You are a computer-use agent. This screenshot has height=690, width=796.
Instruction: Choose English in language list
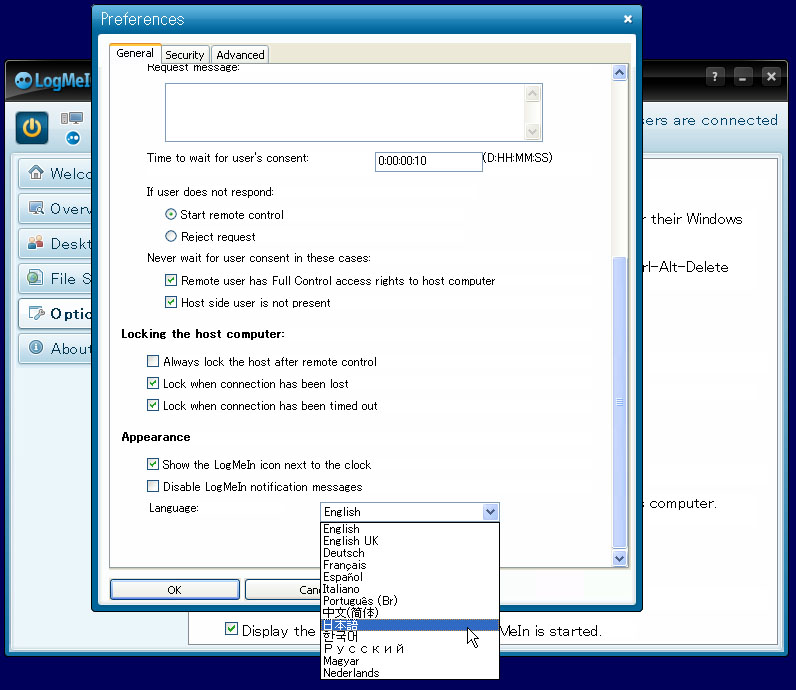pyautogui.click(x=410, y=529)
